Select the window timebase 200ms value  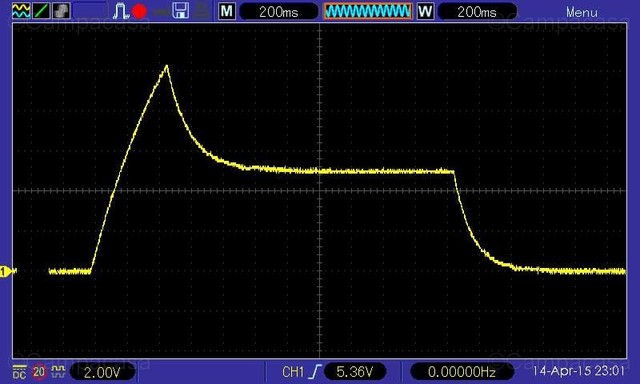point(477,11)
